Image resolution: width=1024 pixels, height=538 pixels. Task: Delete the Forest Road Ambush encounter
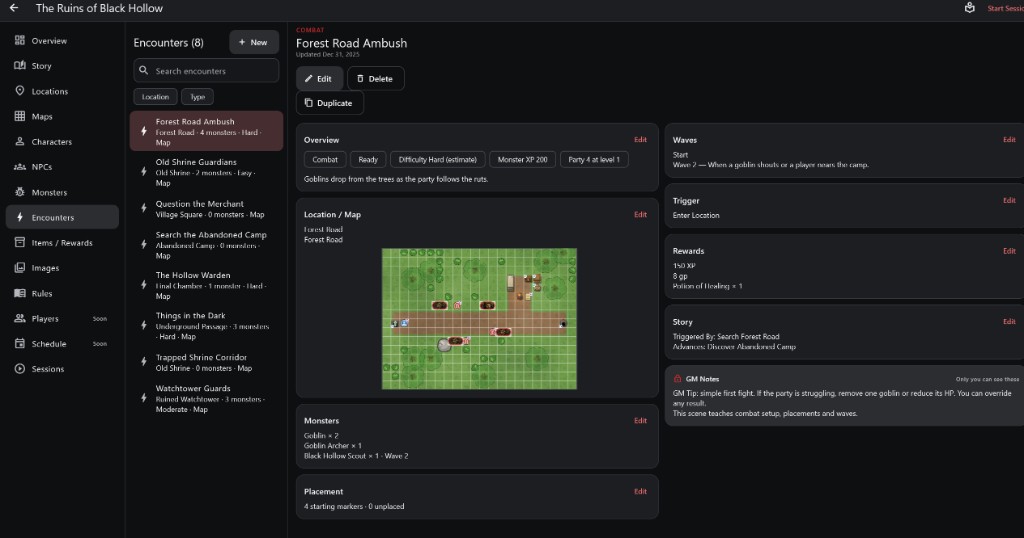pyautogui.click(x=376, y=78)
